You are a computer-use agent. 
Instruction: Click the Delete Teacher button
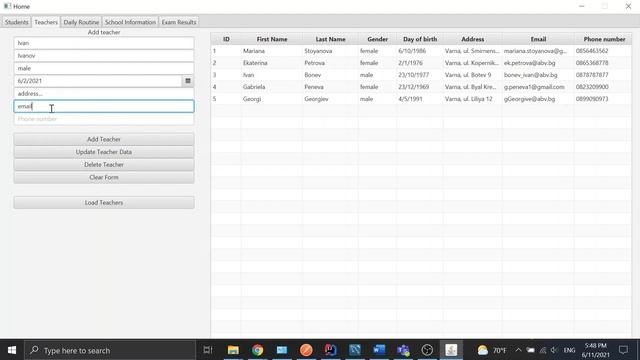(x=104, y=164)
